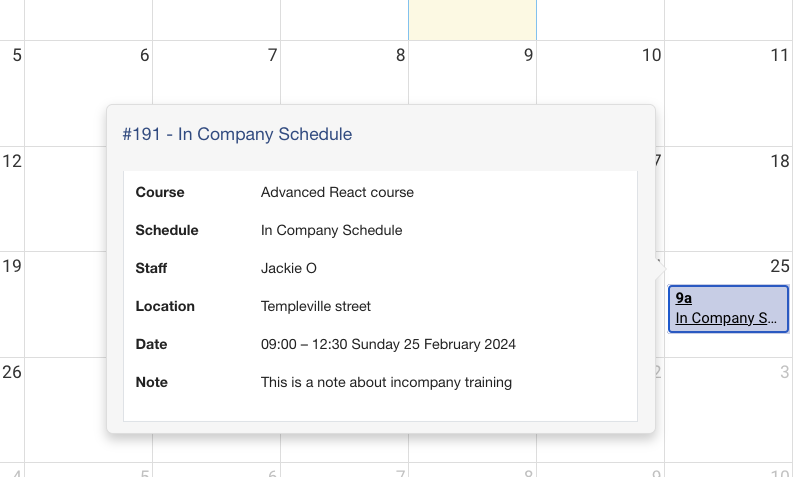This screenshot has width=806, height=477.
Task: Click the February 25 date number
Action: pyautogui.click(x=780, y=266)
